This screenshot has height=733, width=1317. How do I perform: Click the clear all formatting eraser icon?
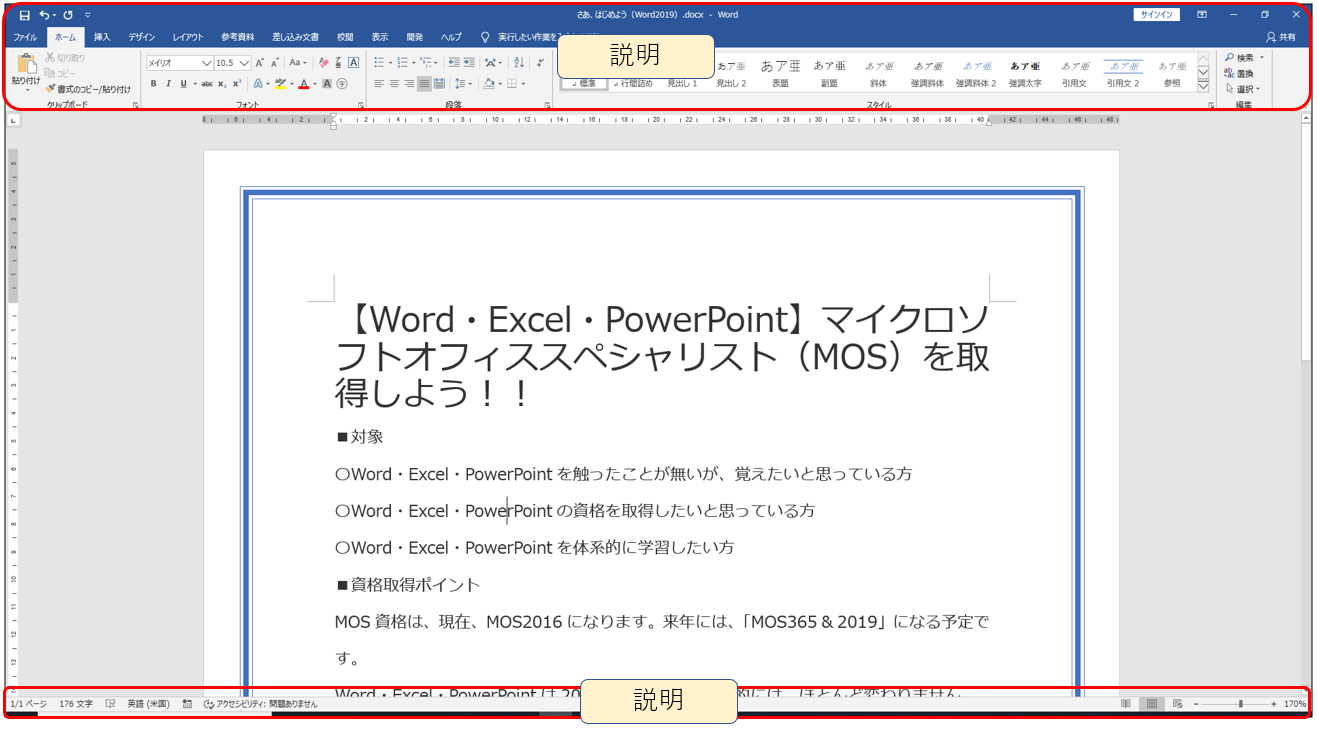[x=323, y=62]
